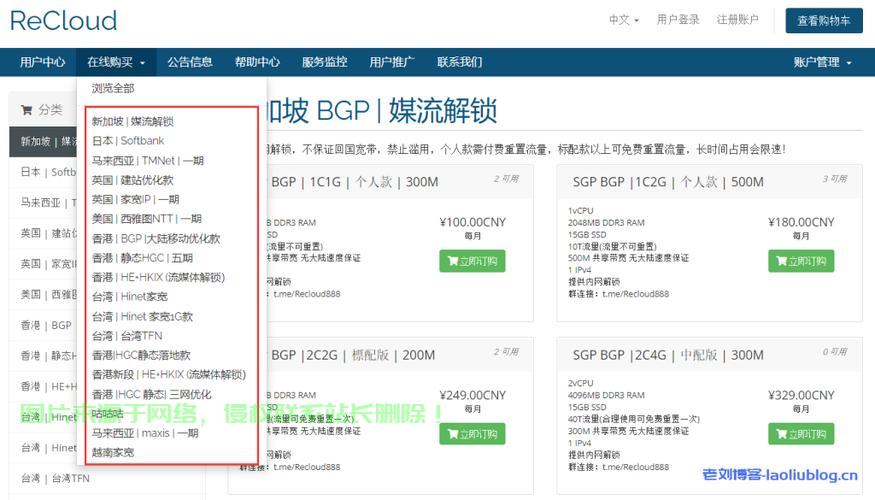Select 台湾 | Hinet家宽 menu entry
The height and width of the screenshot is (500, 875).
point(130,297)
